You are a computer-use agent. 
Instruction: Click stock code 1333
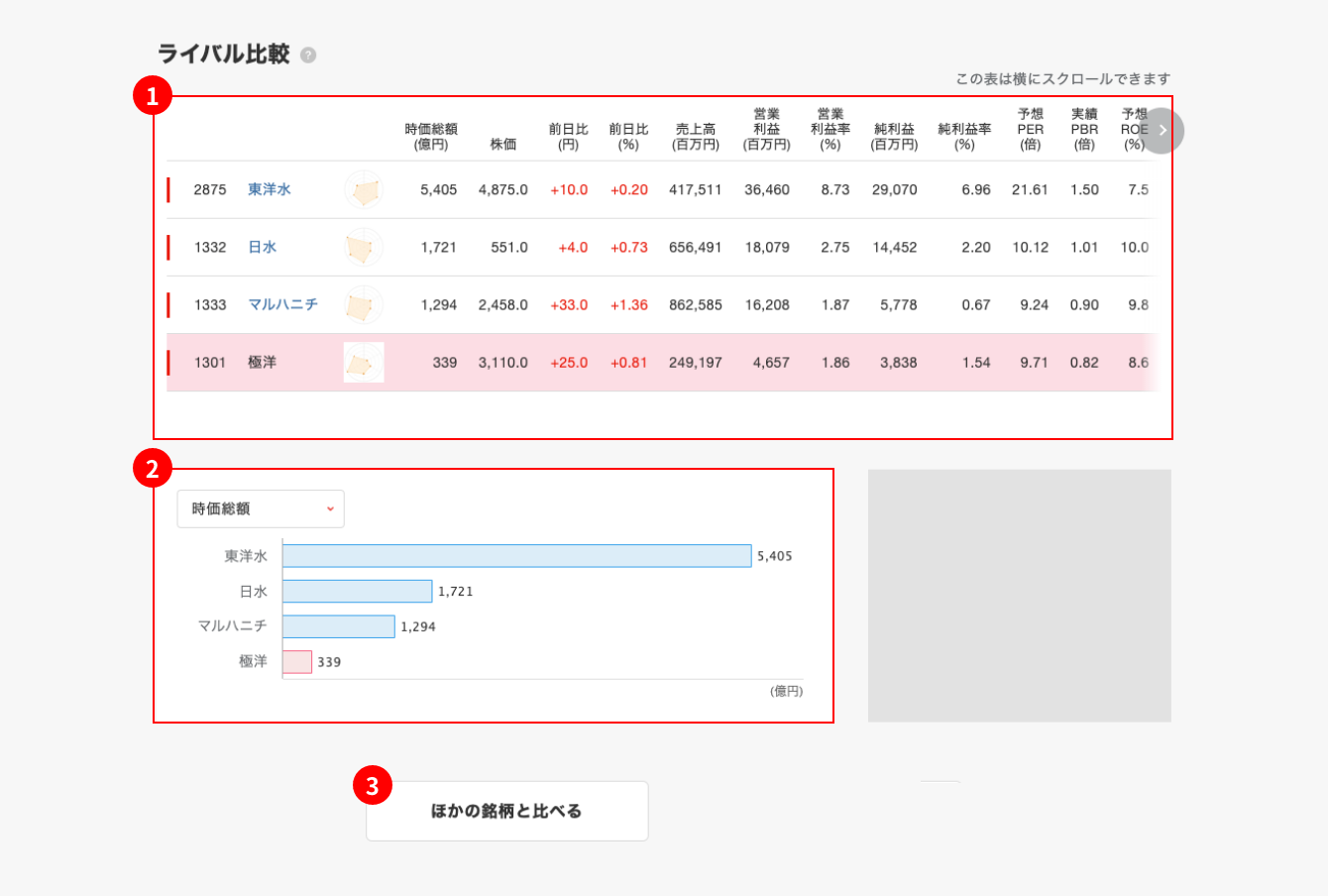(x=210, y=304)
